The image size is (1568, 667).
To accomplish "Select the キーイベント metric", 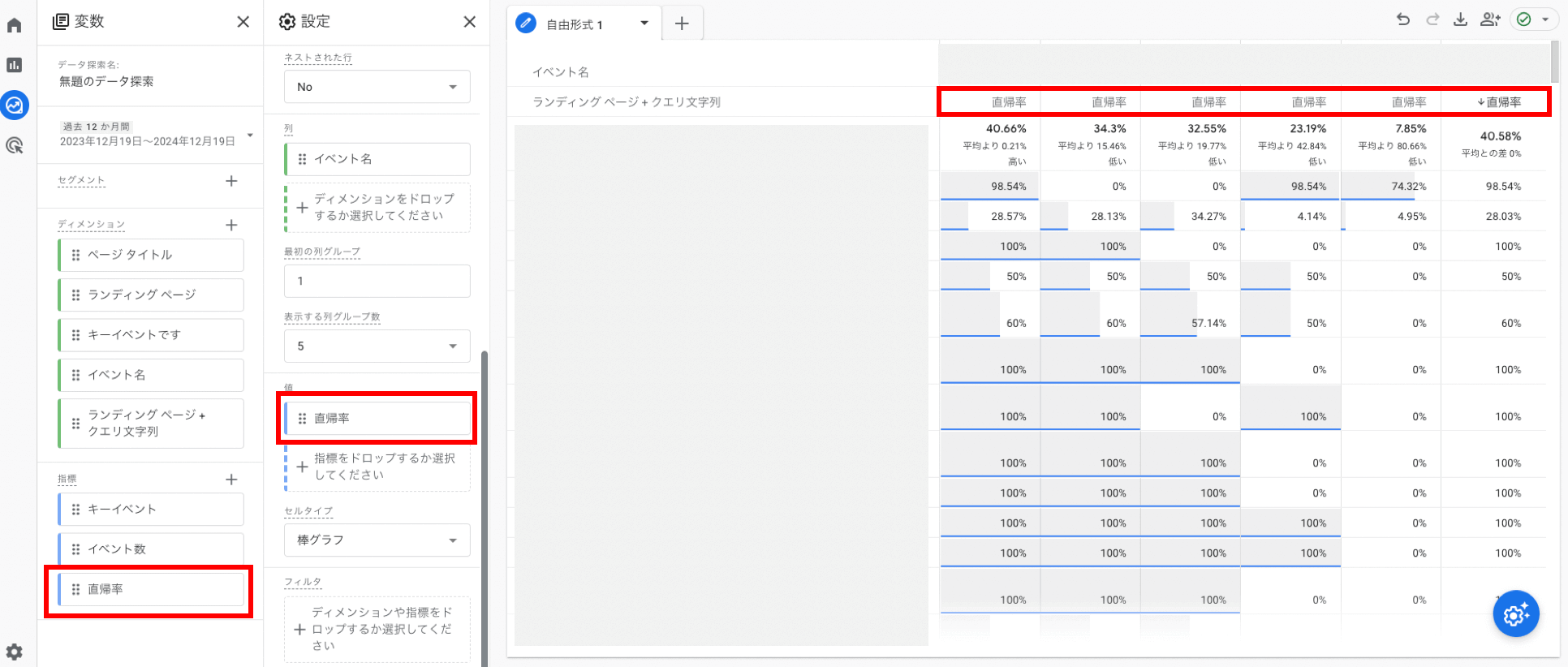I will click(151, 509).
